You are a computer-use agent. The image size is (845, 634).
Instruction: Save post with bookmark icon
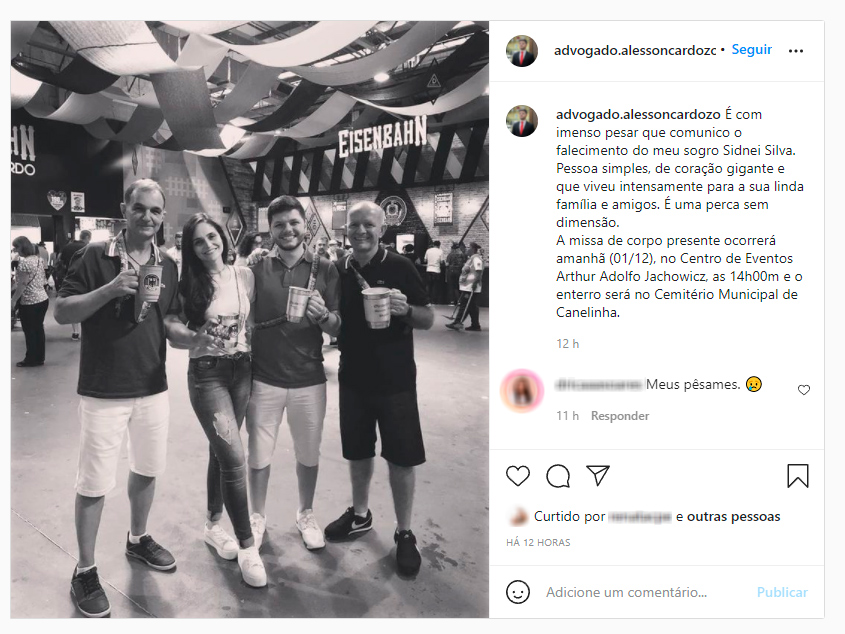(798, 476)
